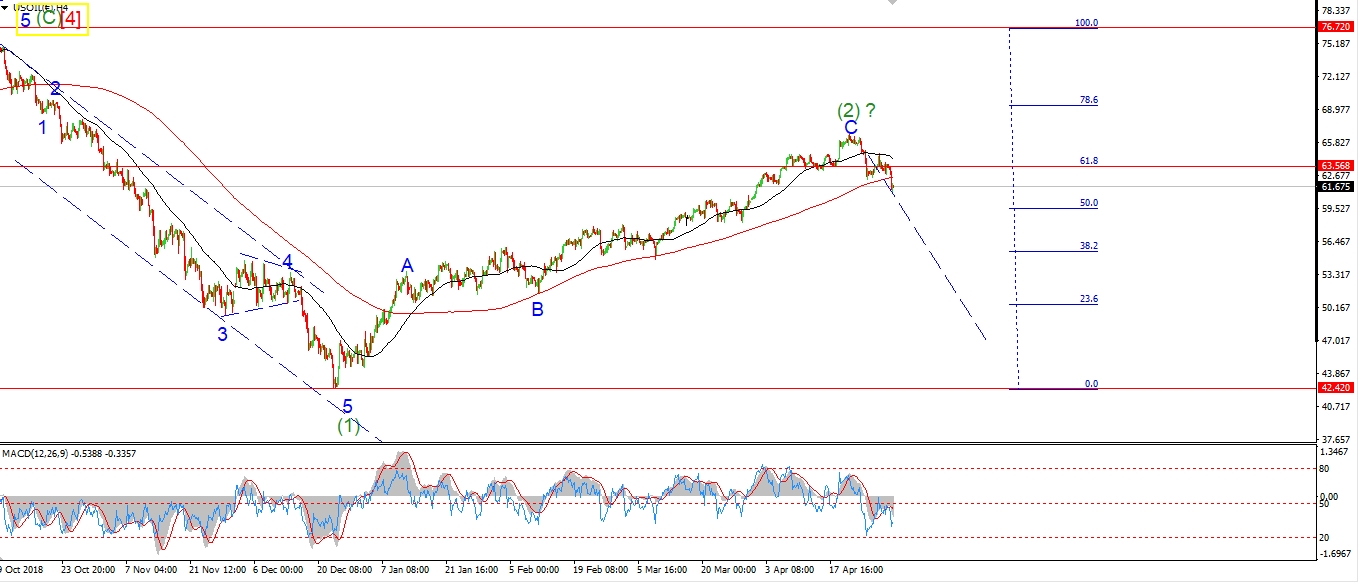Click the current price 61.675 label
The image size is (1359, 583).
(x=1336, y=187)
